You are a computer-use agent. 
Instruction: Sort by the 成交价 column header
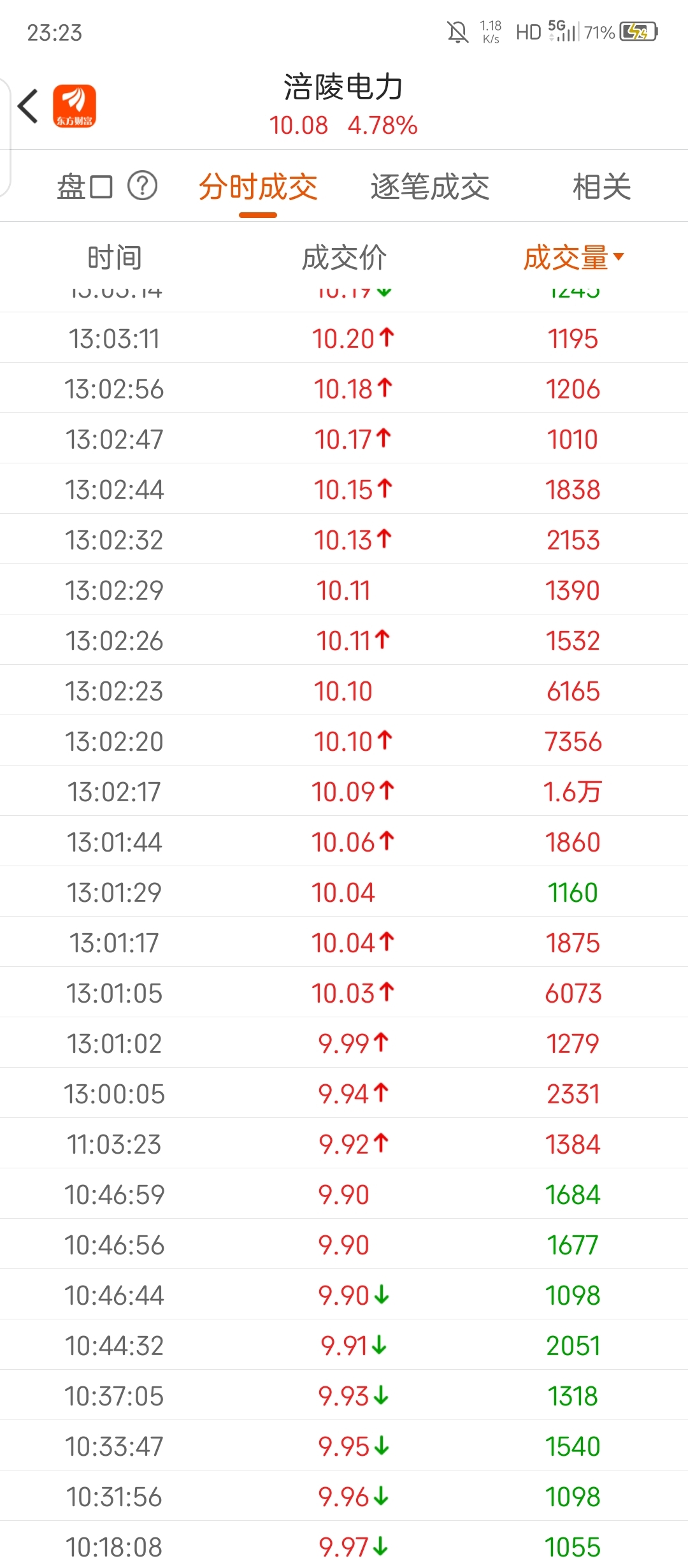click(x=344, y=258)
